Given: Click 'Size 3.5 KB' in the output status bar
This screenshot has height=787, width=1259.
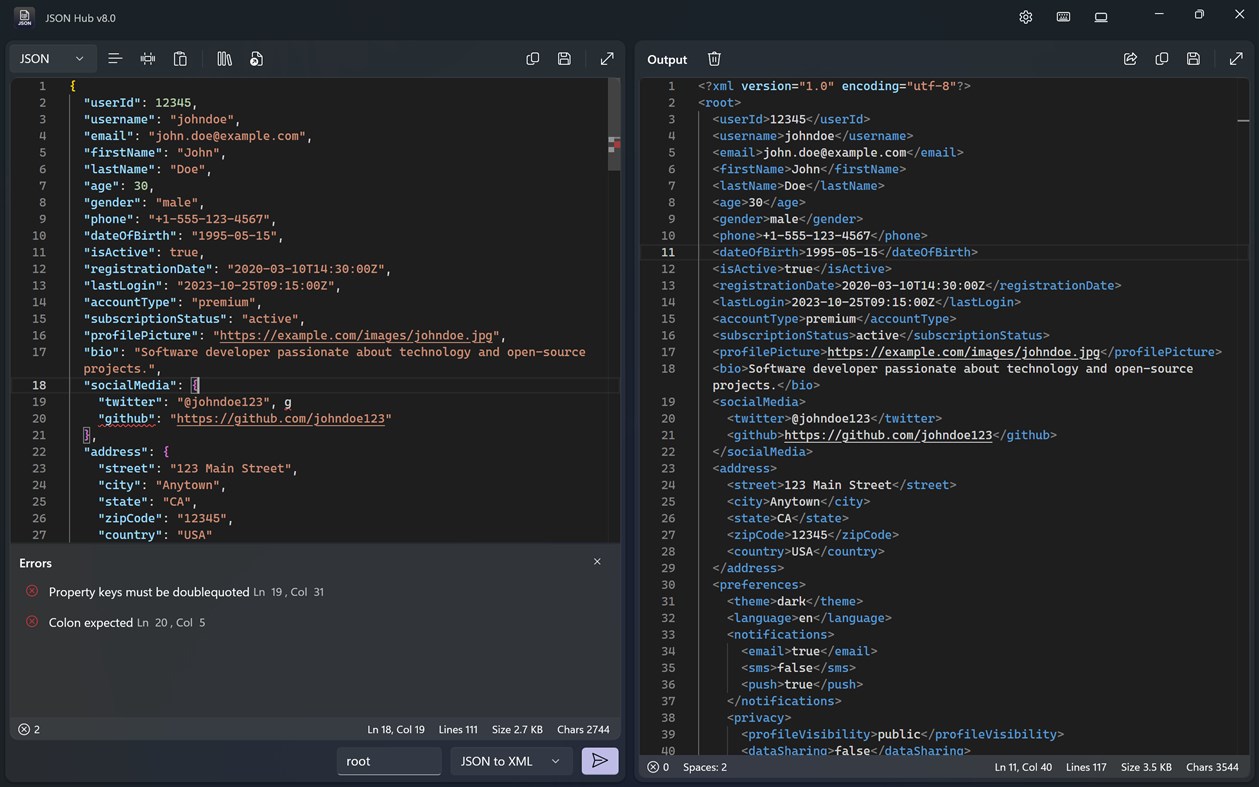Looking at the screenshot, I should pyautogui.click(x=1146, y=767).
